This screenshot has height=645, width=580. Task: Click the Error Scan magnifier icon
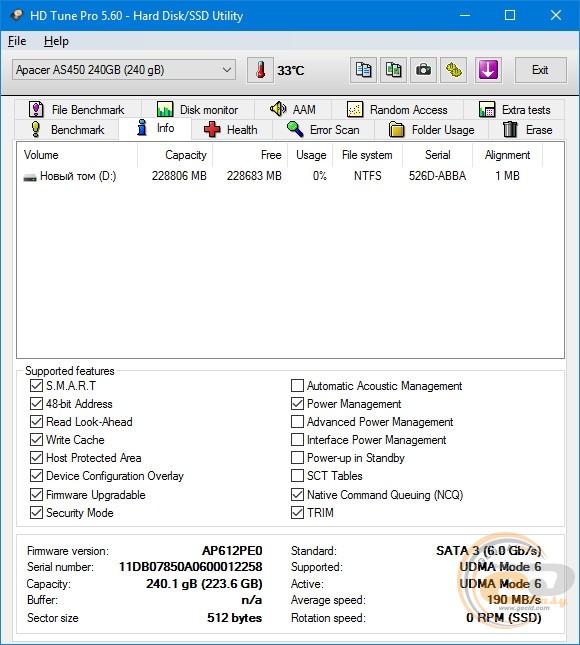(295, 130)
